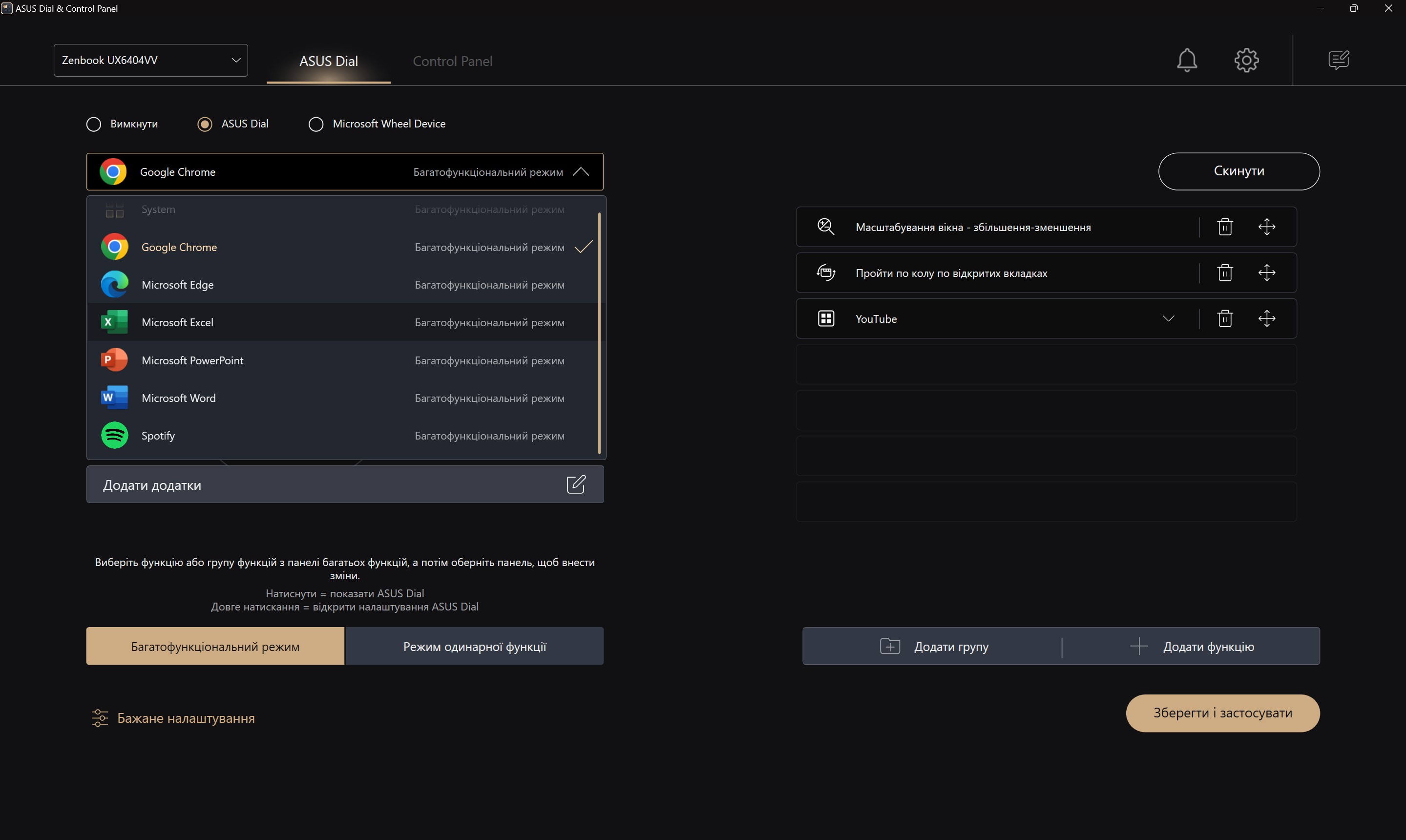Delete the tab cycling function
This screenshot has width=1406, height=840.
click(x=1224, y=273)
